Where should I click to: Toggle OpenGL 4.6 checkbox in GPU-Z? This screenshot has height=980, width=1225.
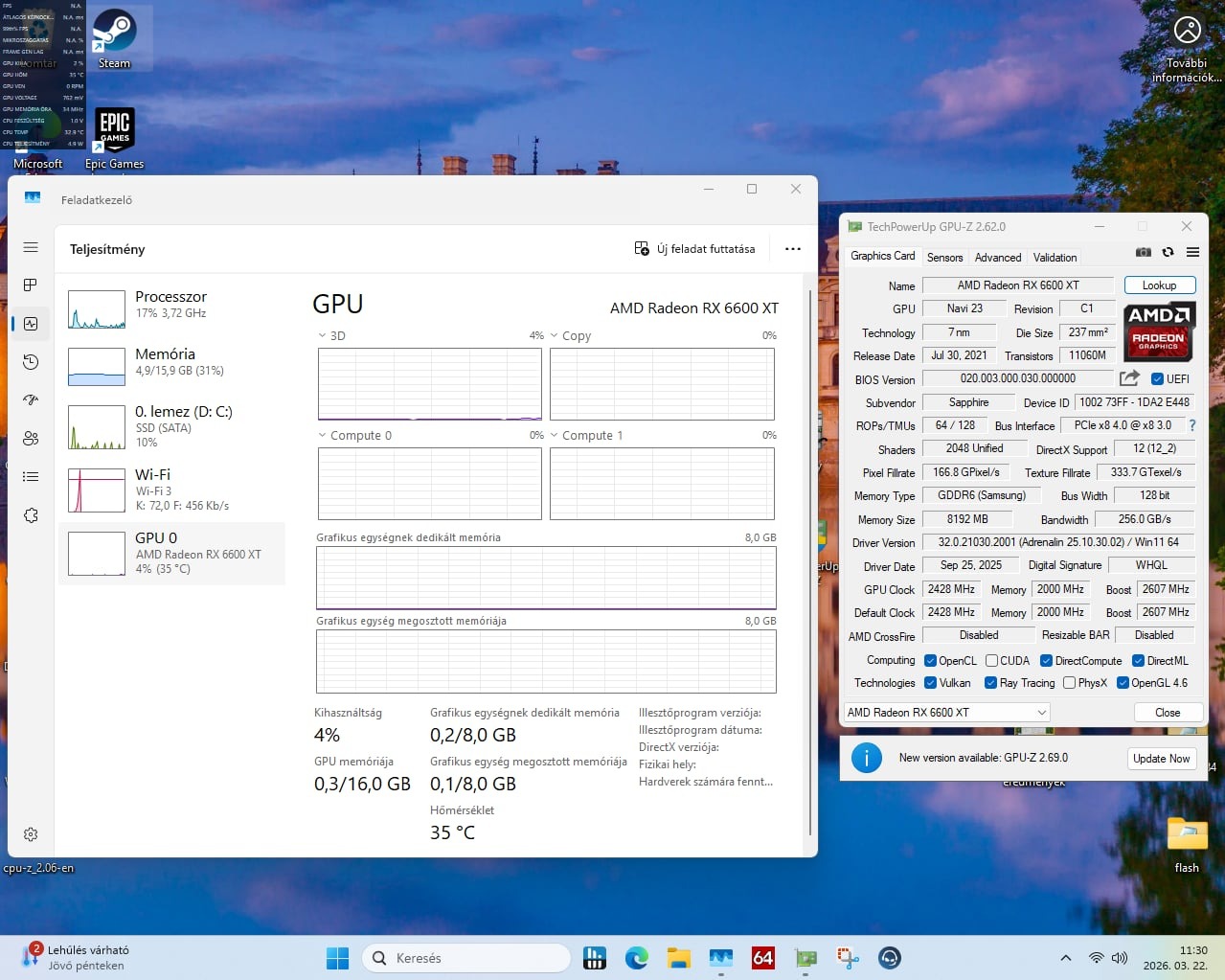[x=1123, y=682]
